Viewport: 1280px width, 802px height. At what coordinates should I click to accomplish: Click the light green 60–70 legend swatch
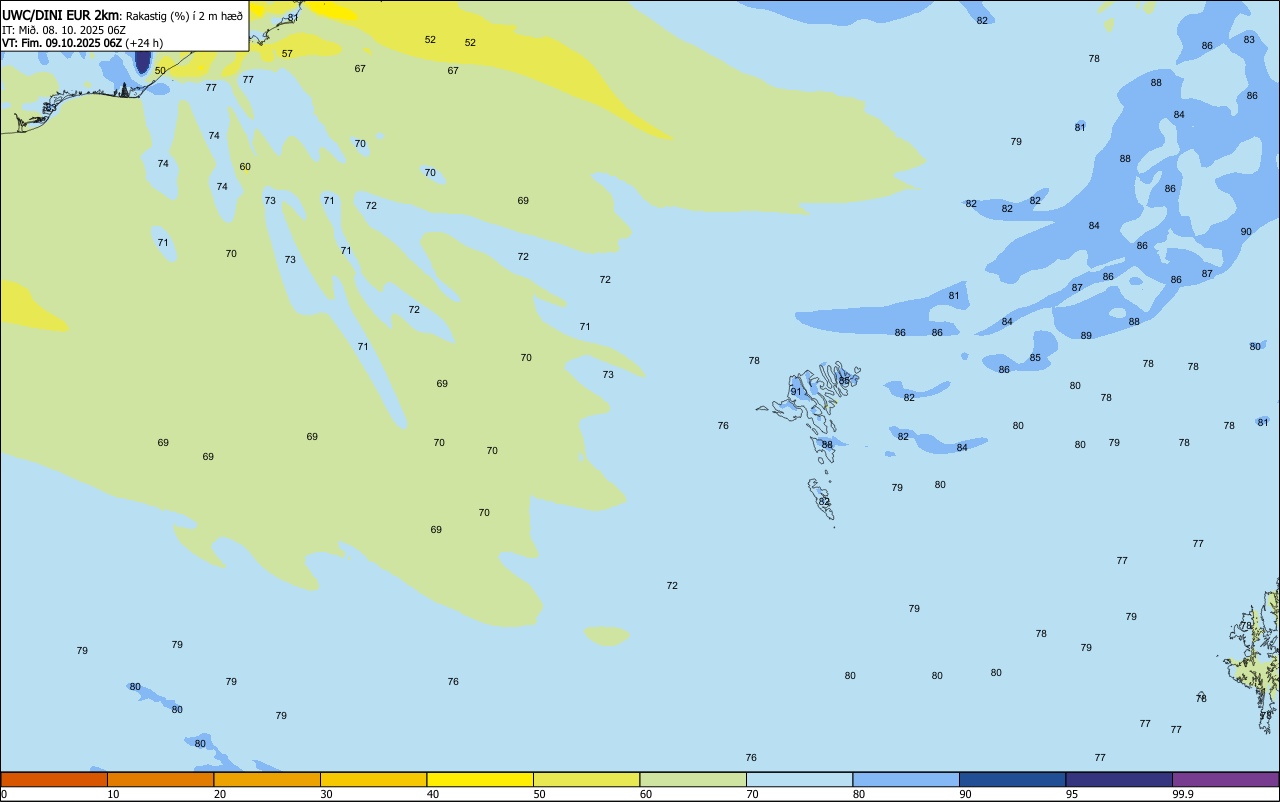pos(693,779)
